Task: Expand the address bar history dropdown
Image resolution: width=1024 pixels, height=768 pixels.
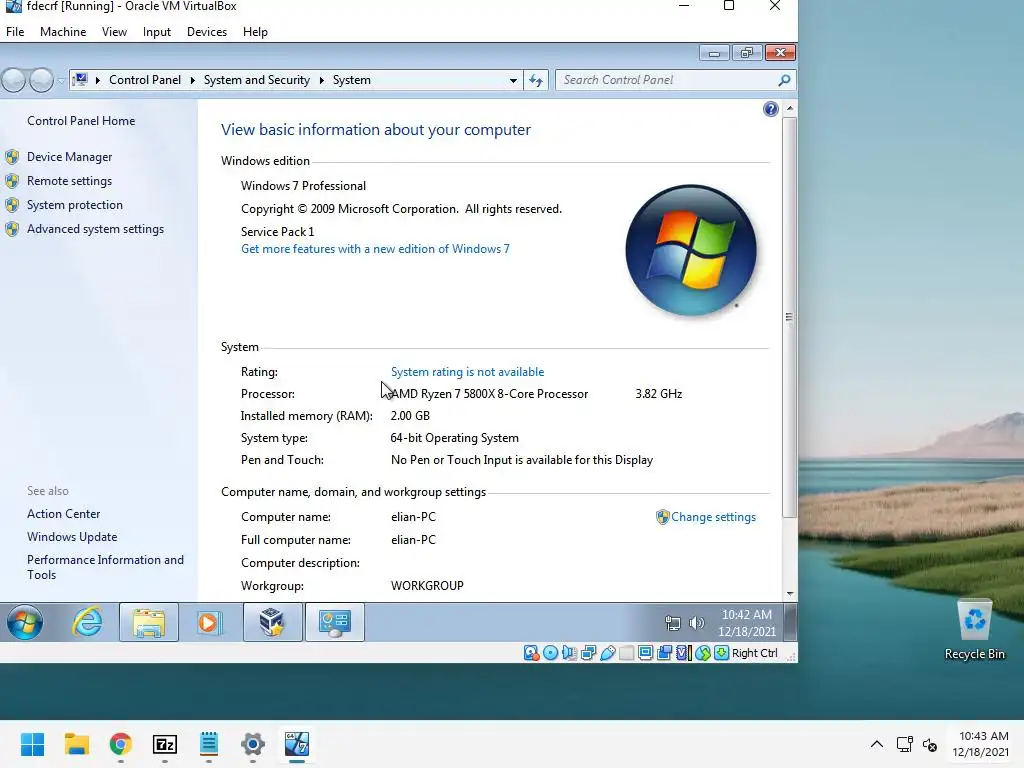Action: point(513,80)
